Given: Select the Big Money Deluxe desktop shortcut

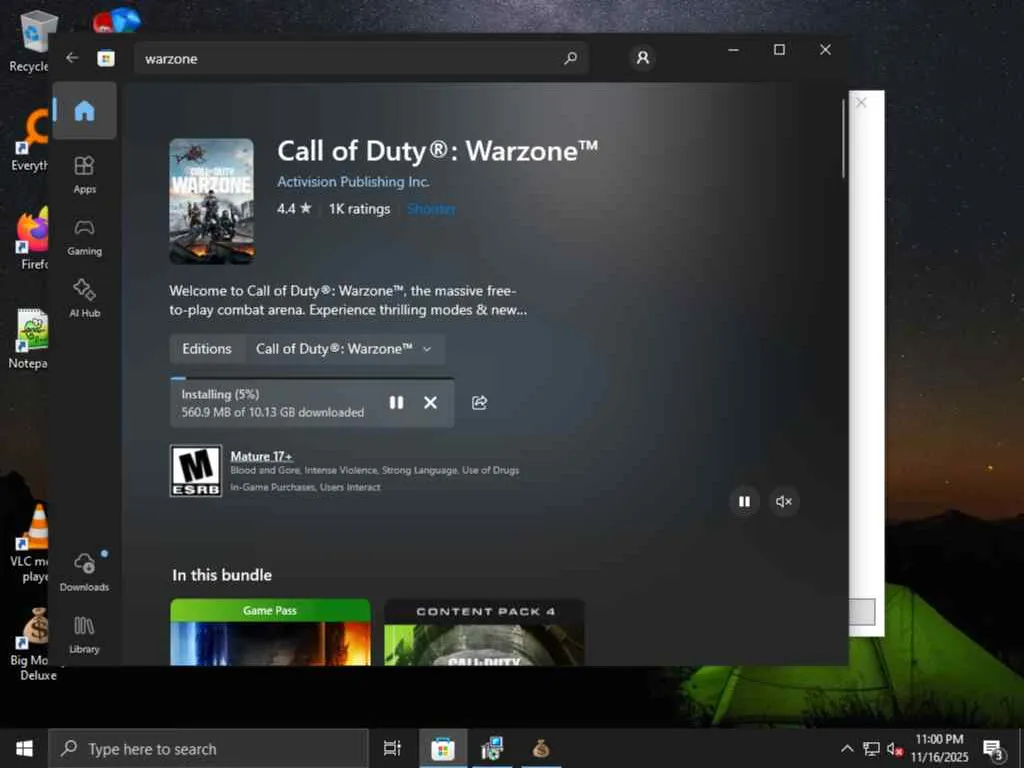Looking at the screenshot, I should coord(31,644).
